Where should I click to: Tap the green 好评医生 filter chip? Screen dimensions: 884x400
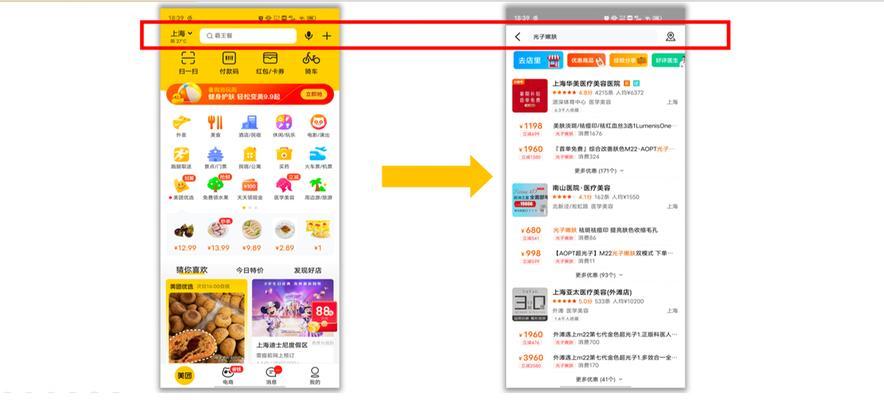click(x=668, y=60)
